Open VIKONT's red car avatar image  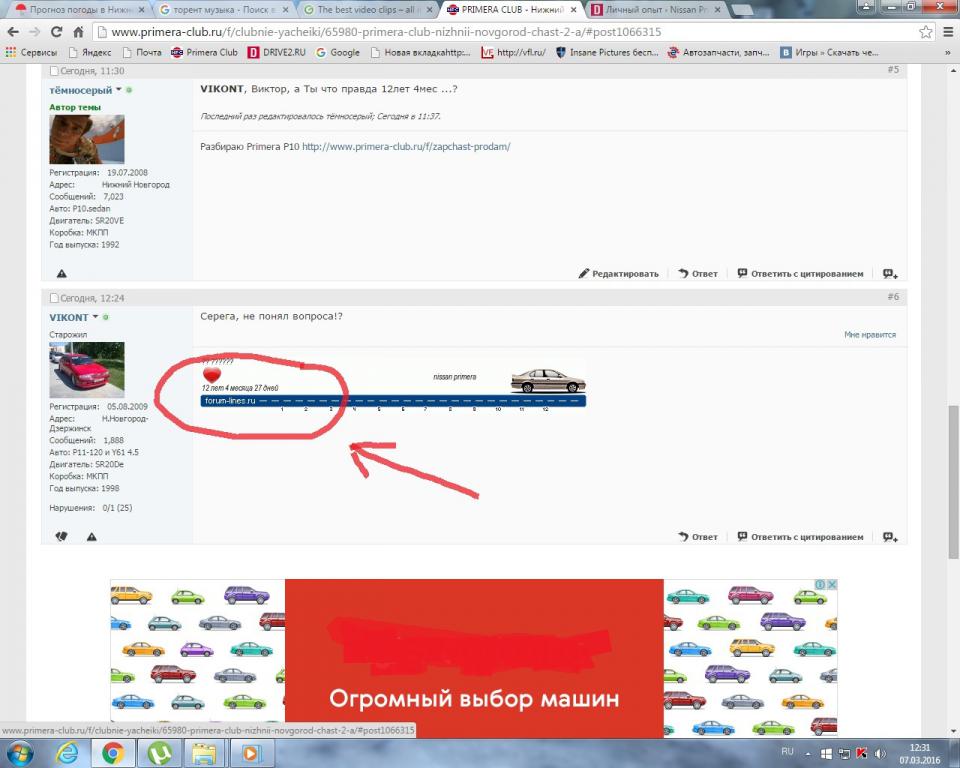tap(86, 370)
